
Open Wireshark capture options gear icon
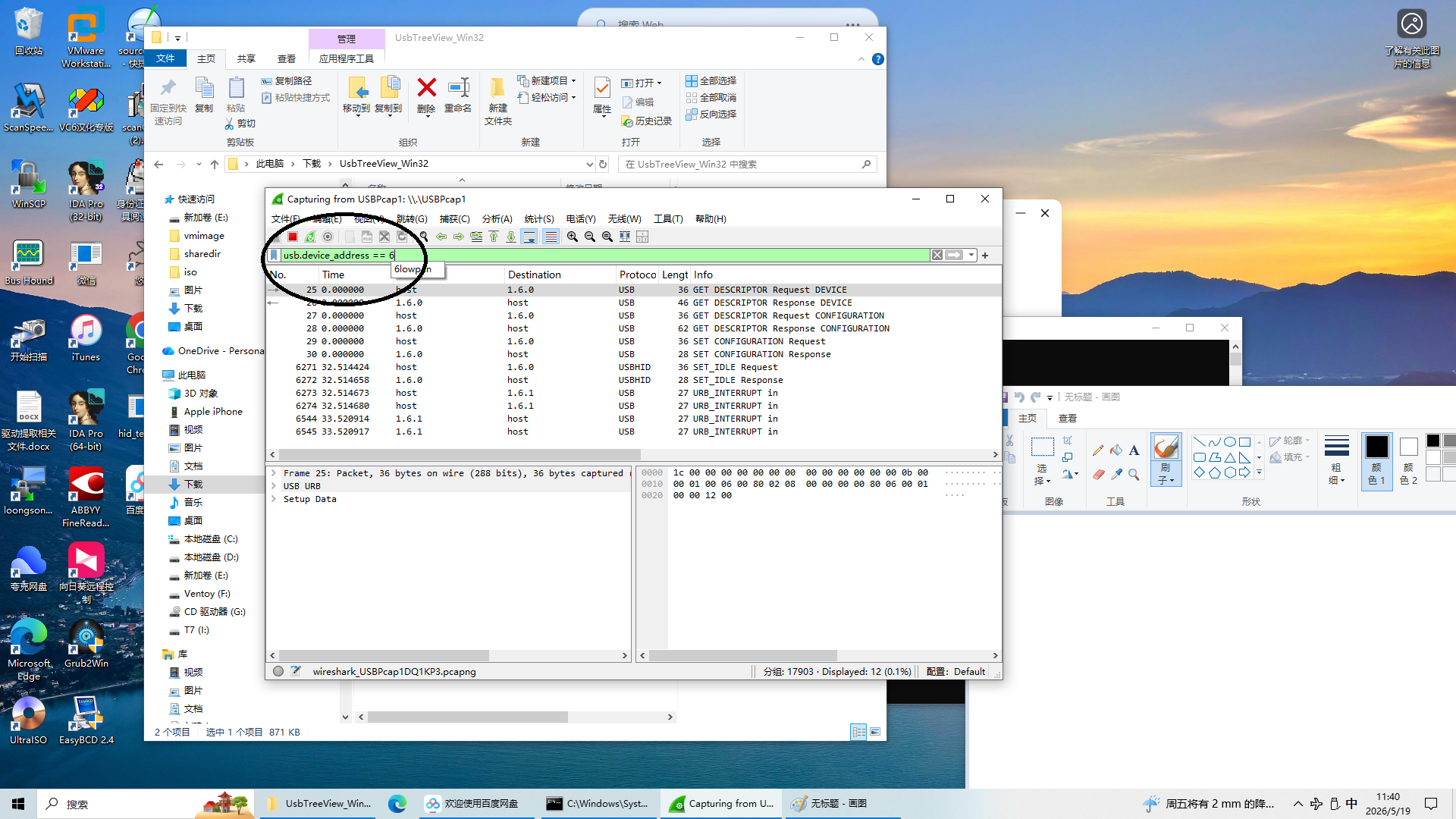tap(328, 237)
